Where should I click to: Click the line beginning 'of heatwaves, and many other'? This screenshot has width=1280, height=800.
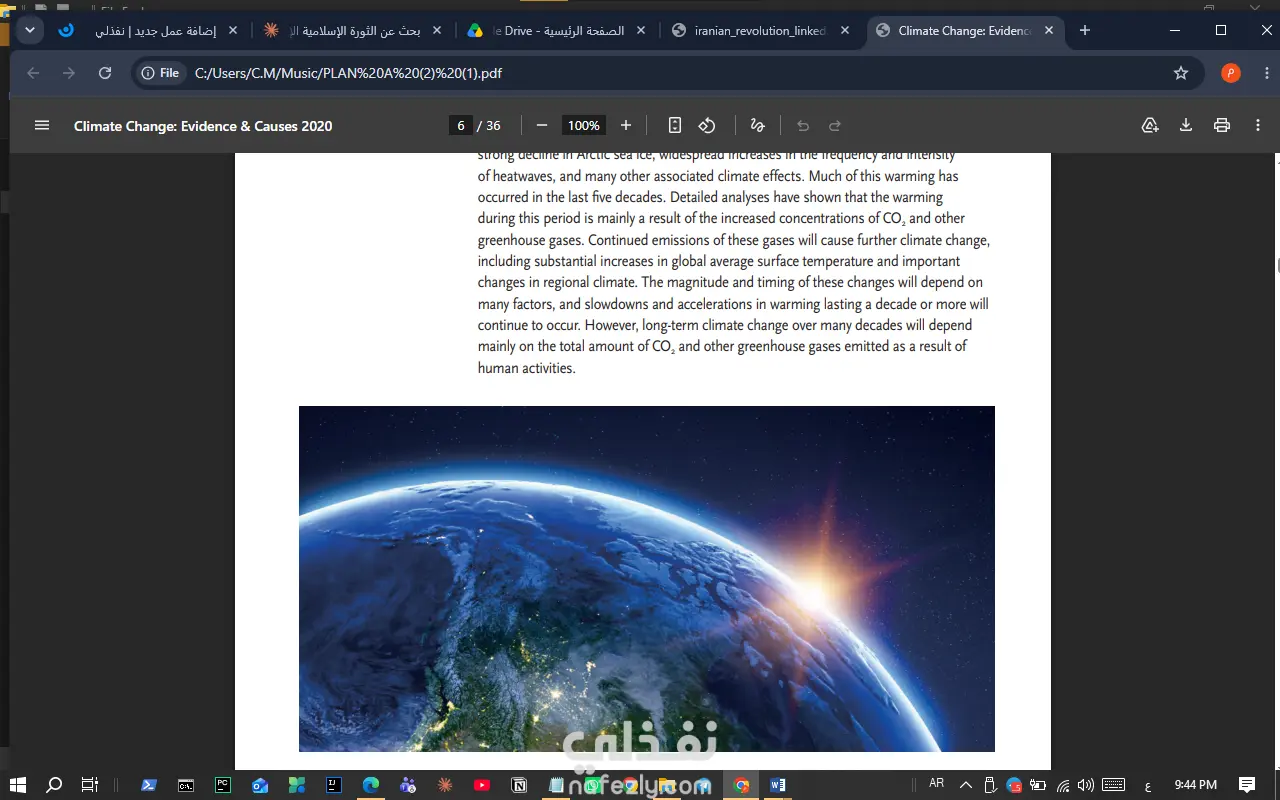[x=718, y=177]
